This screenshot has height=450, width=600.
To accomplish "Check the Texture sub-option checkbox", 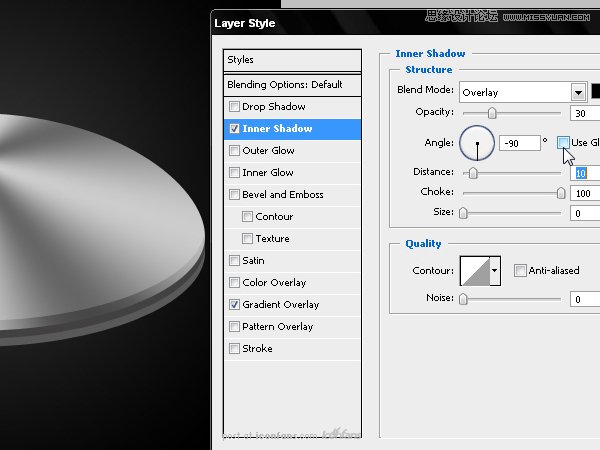I will pos(247,238).
